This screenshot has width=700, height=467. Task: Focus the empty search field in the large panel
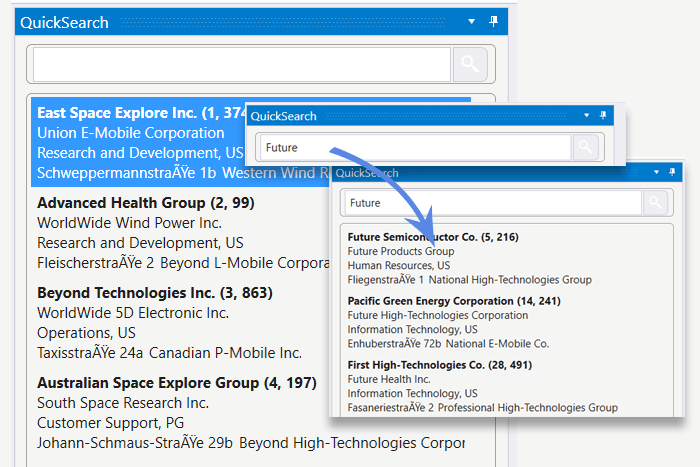pyautogui.click(x=242, y=65)
